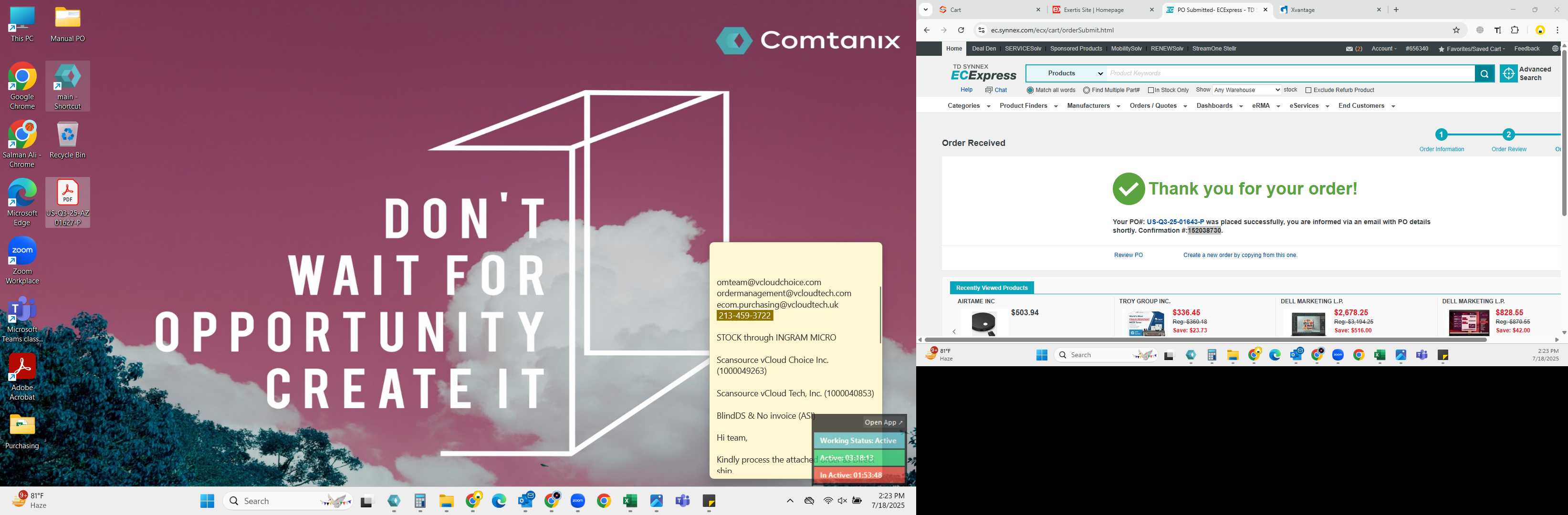
Task: Click Open App on the tracker widget
Action: [883, 422]
